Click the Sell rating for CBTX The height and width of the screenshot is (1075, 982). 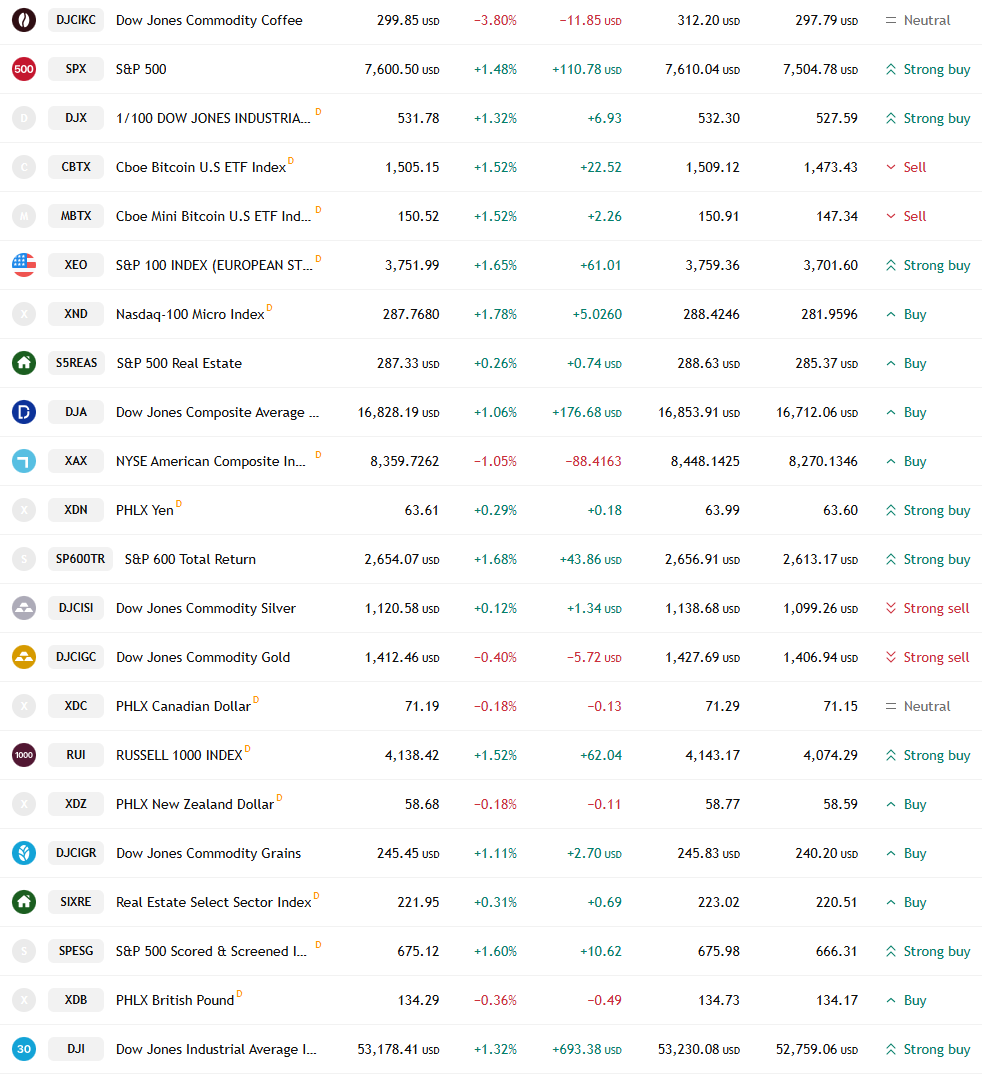click(x=906, y=167)
